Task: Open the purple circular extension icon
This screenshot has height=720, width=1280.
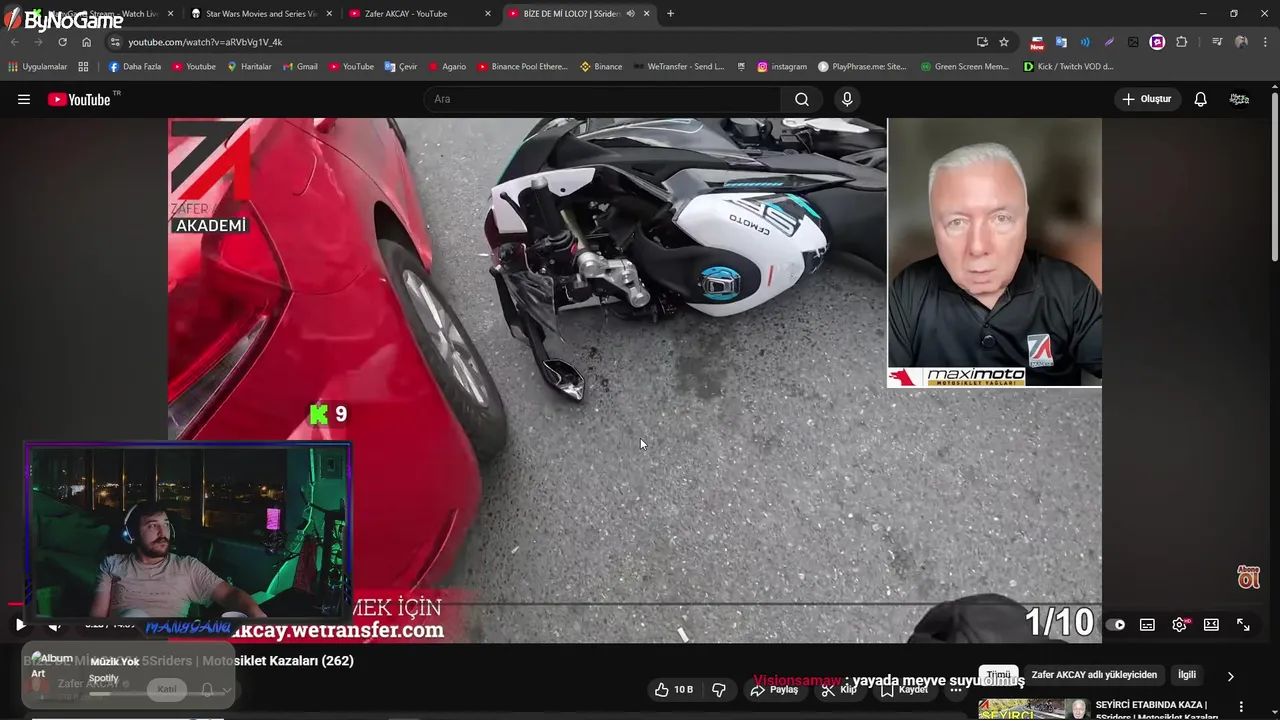Action: pyautogui.click(x=1157, y=42)
